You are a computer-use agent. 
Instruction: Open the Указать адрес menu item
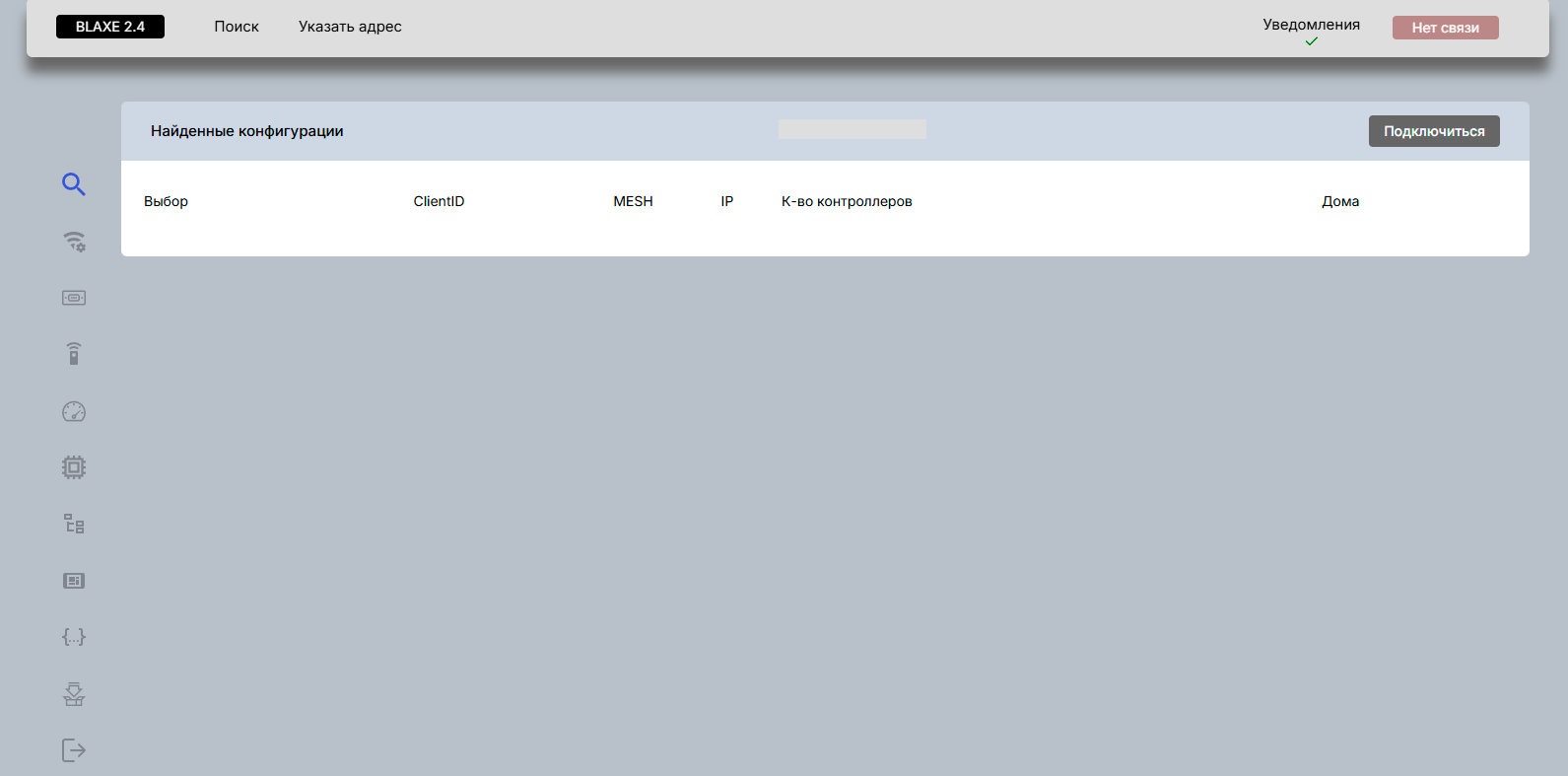tap(350, 27)
